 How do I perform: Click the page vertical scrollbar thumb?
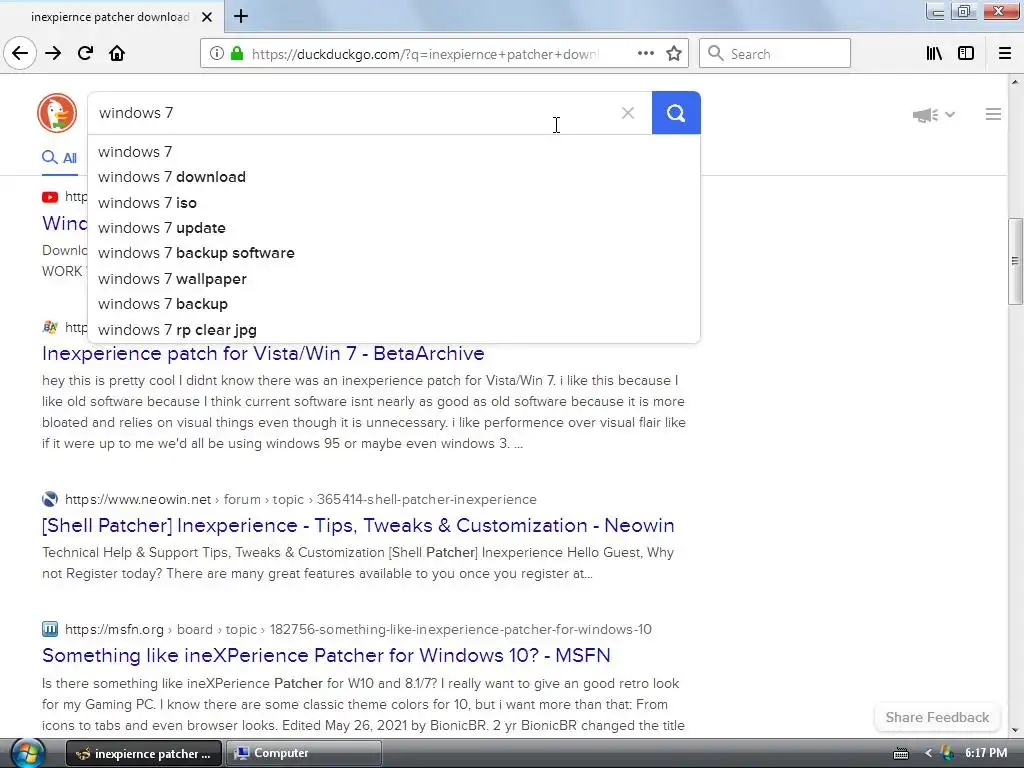[1015, 261]
